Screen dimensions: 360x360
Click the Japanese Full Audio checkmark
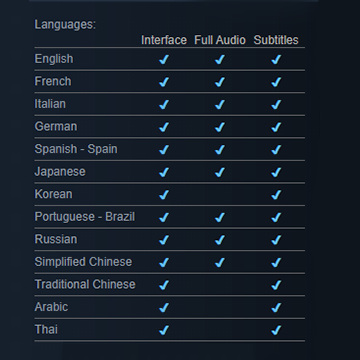tap(220, 172)
